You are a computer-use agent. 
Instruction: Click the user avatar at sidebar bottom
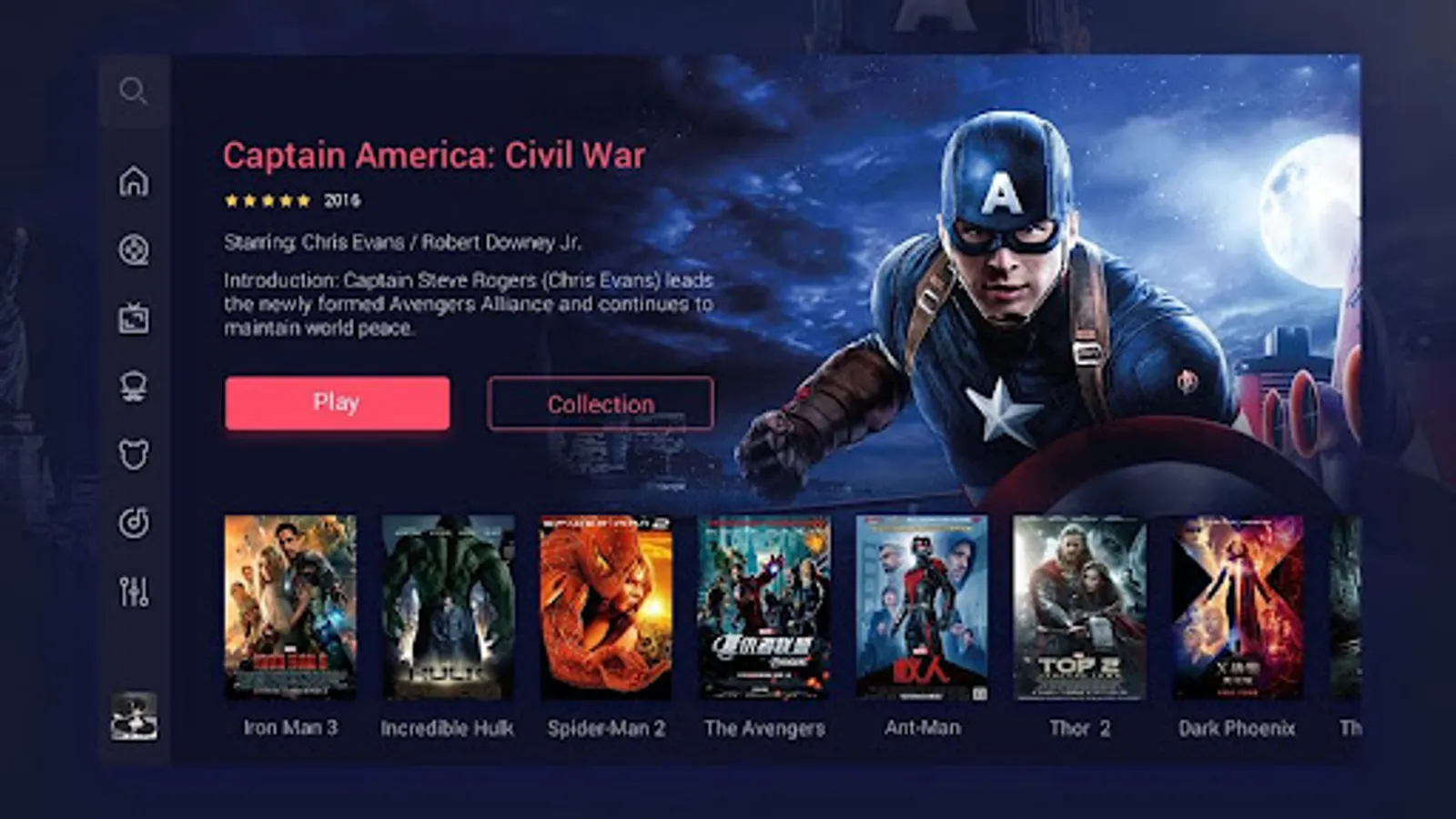[x=134, y=717]
